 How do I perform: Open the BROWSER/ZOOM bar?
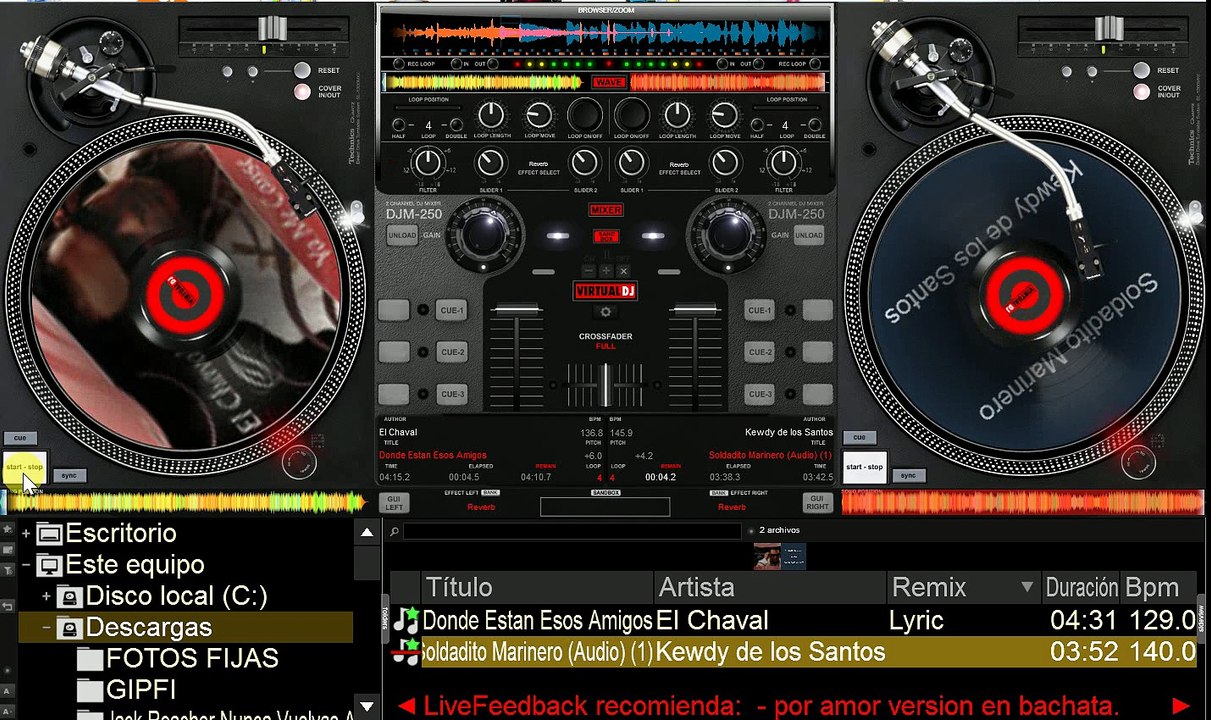click(x=606, y=10)
